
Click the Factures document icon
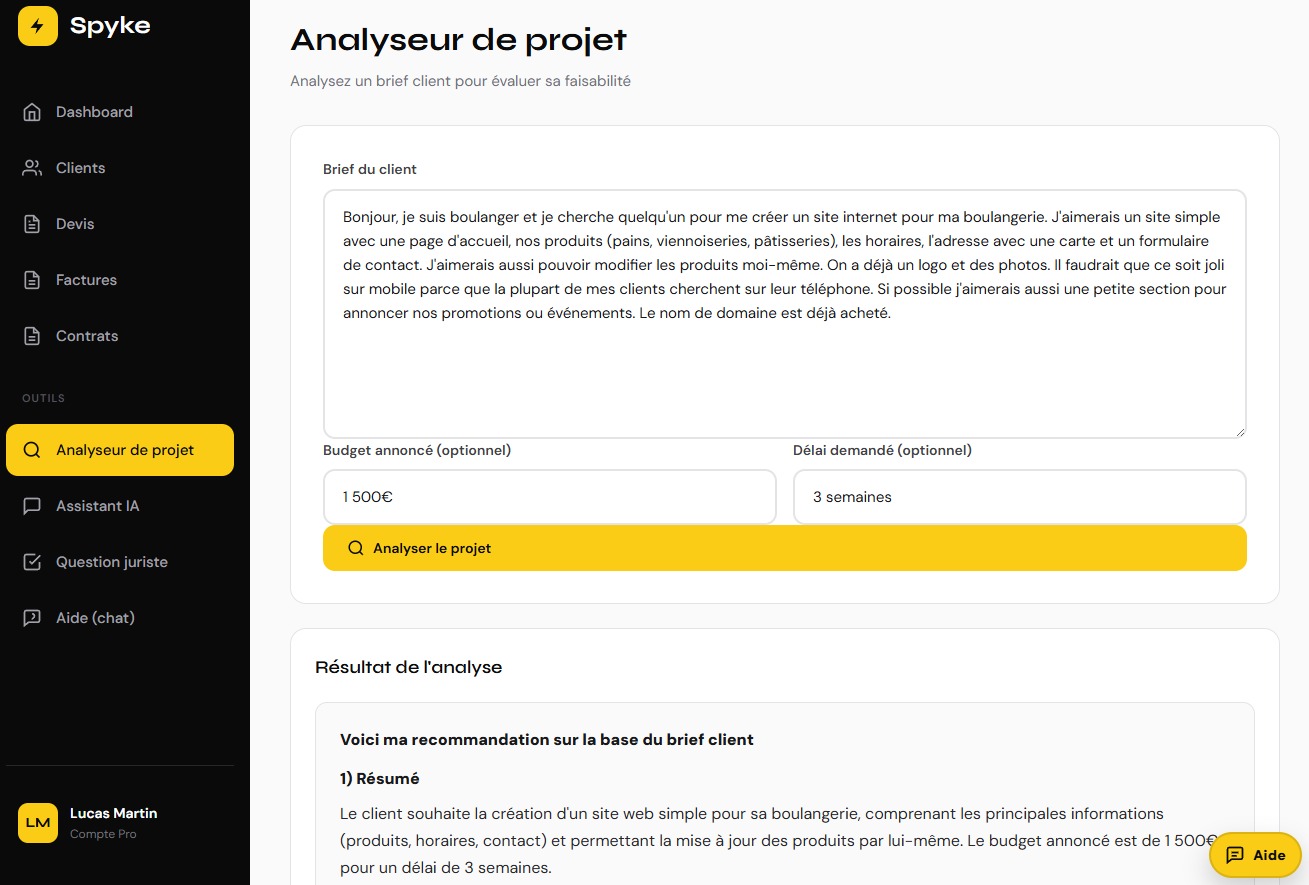pos(32,280)
